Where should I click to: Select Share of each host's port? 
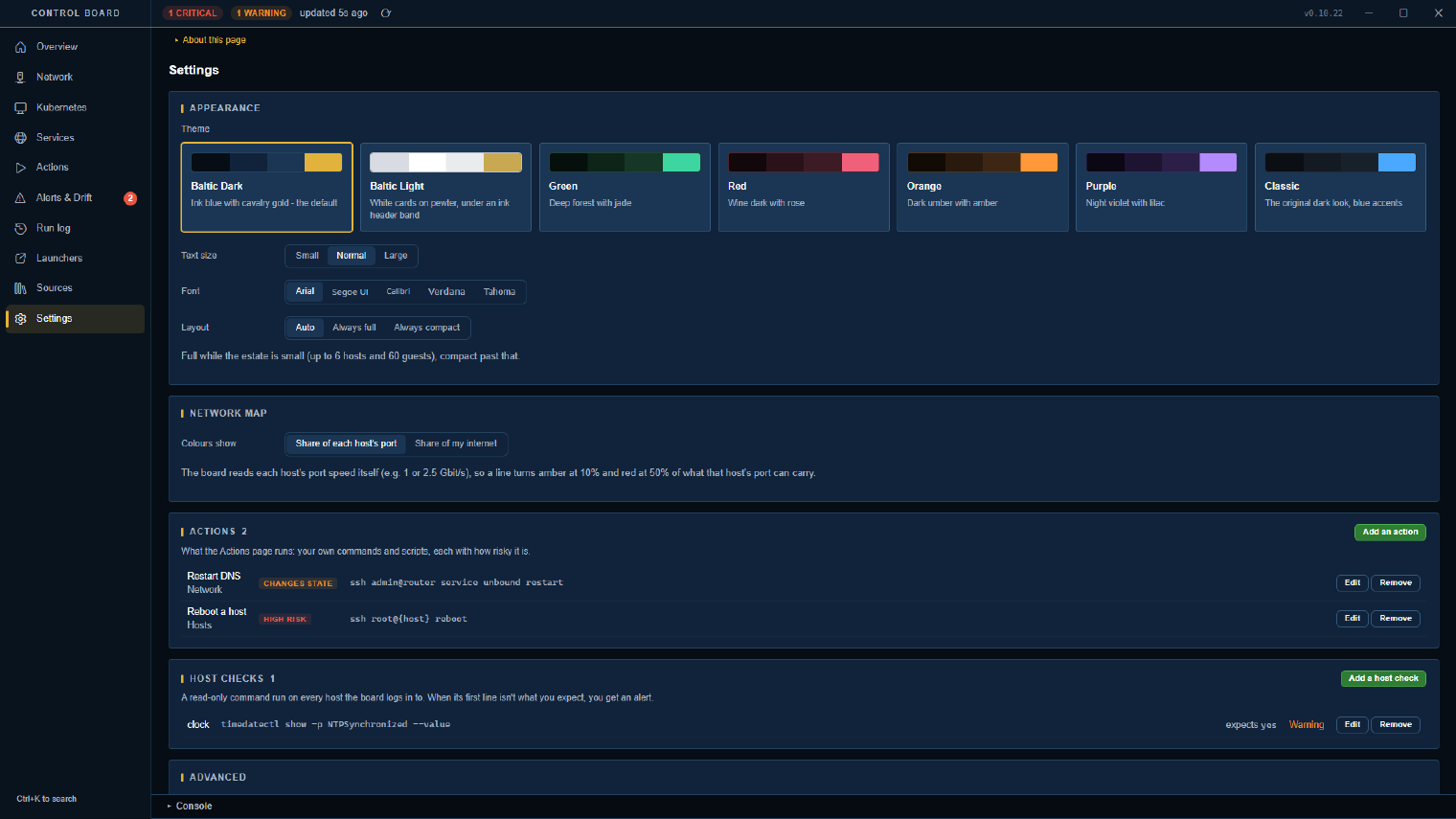346,444
